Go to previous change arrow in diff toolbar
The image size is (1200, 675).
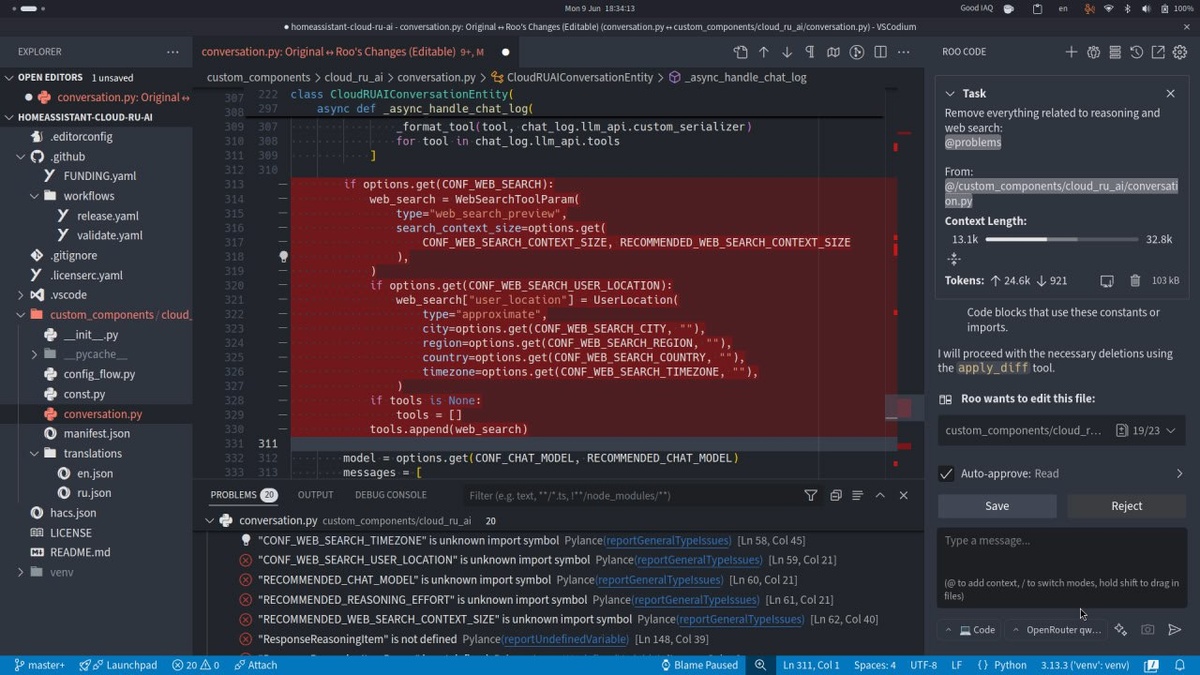764,52
